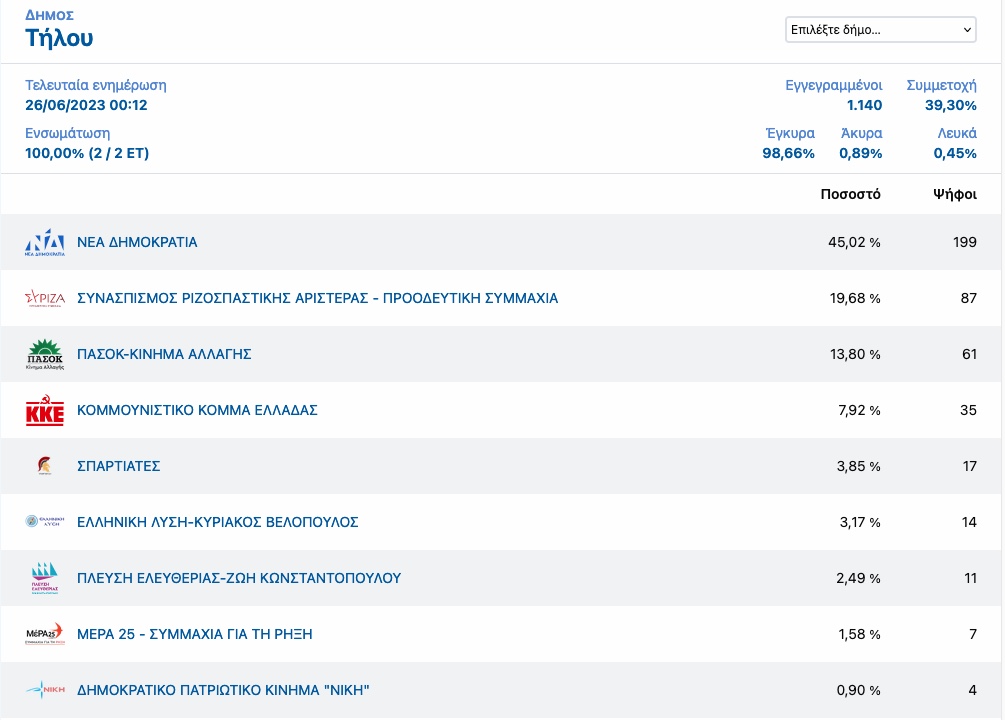
Task: Click the ΝΙΚΗ party logo
Action: (x=45, y=690)
